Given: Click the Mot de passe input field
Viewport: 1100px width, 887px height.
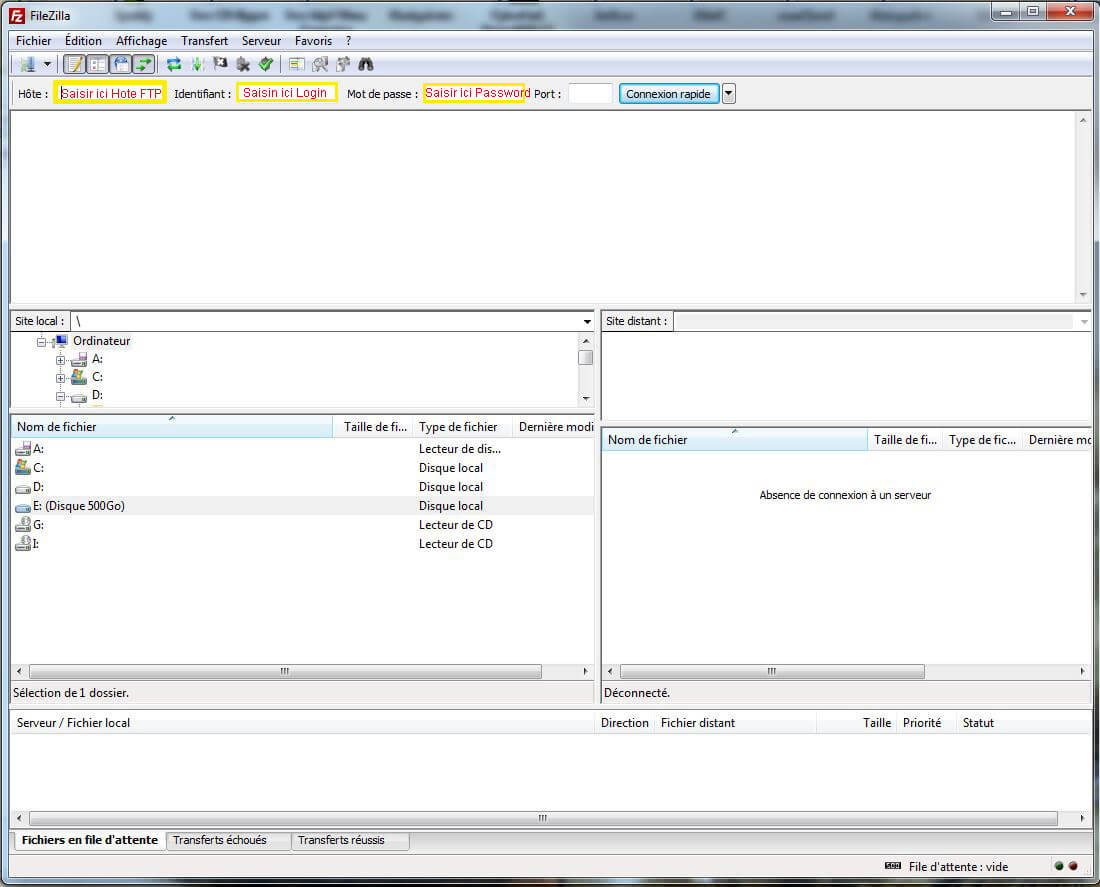Looking at the screenshot, I should pyautogui.click(x=474, y=93).
